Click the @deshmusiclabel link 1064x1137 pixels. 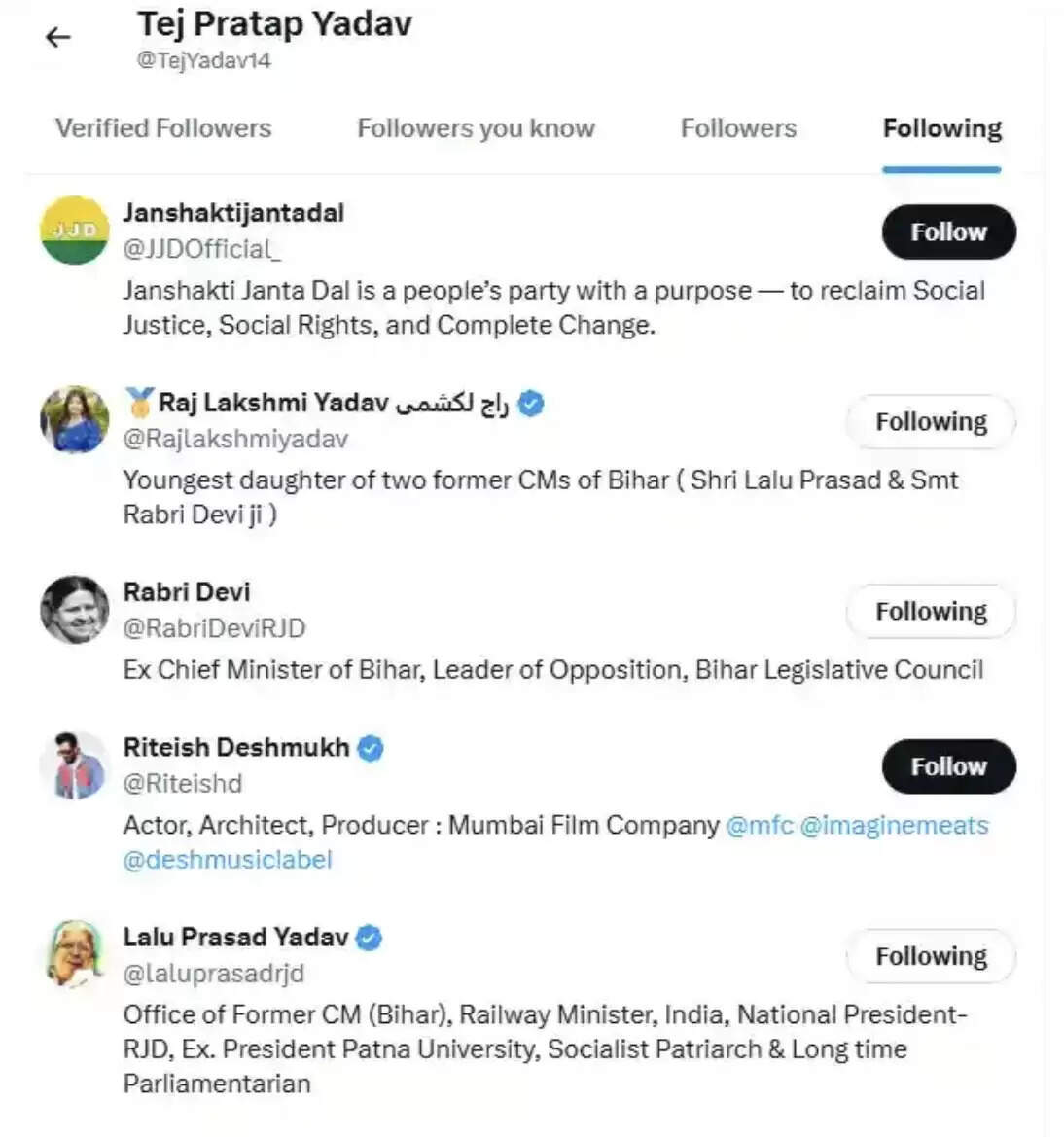tap(228, 860)
